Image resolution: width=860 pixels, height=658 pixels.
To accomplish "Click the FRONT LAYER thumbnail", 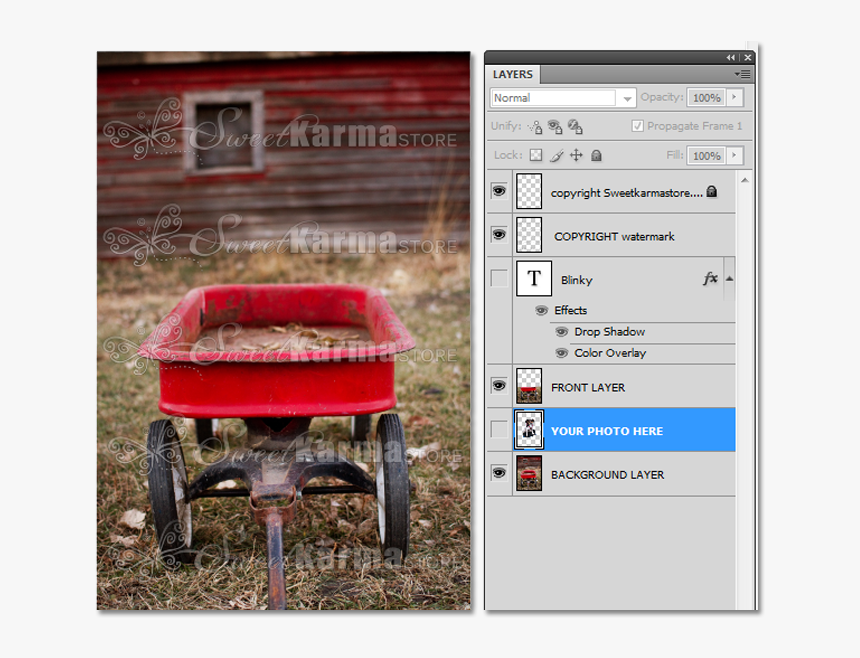I will click(x=529, y=386).
